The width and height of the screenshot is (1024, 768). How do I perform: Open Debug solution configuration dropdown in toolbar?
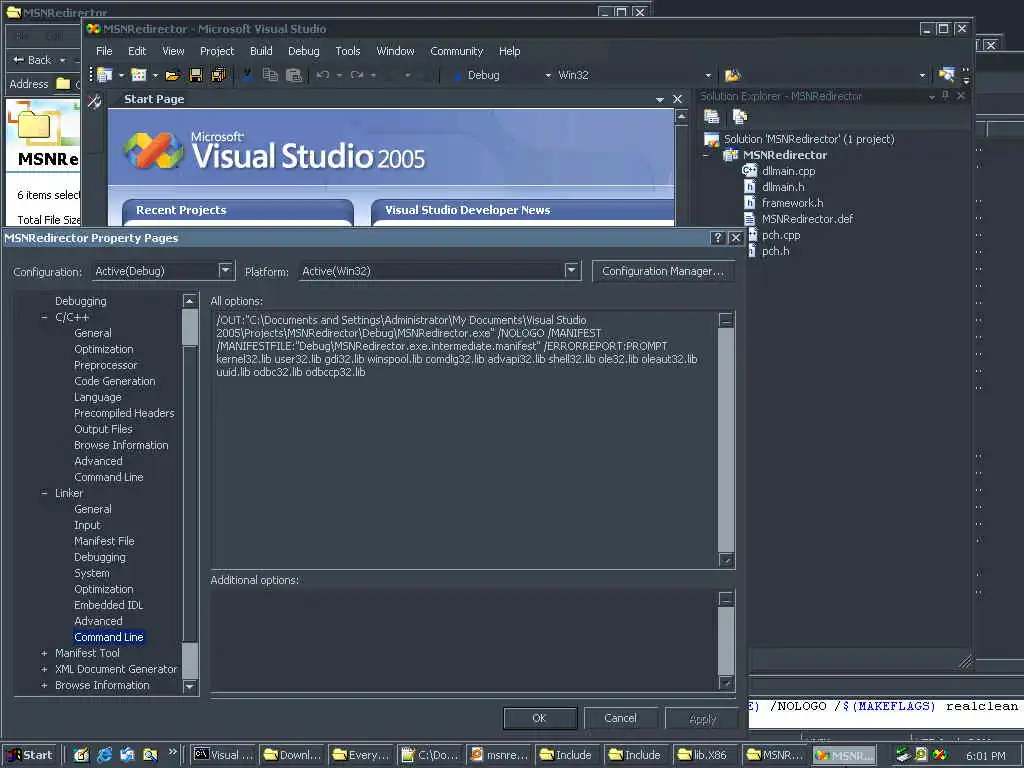(548, 76)
